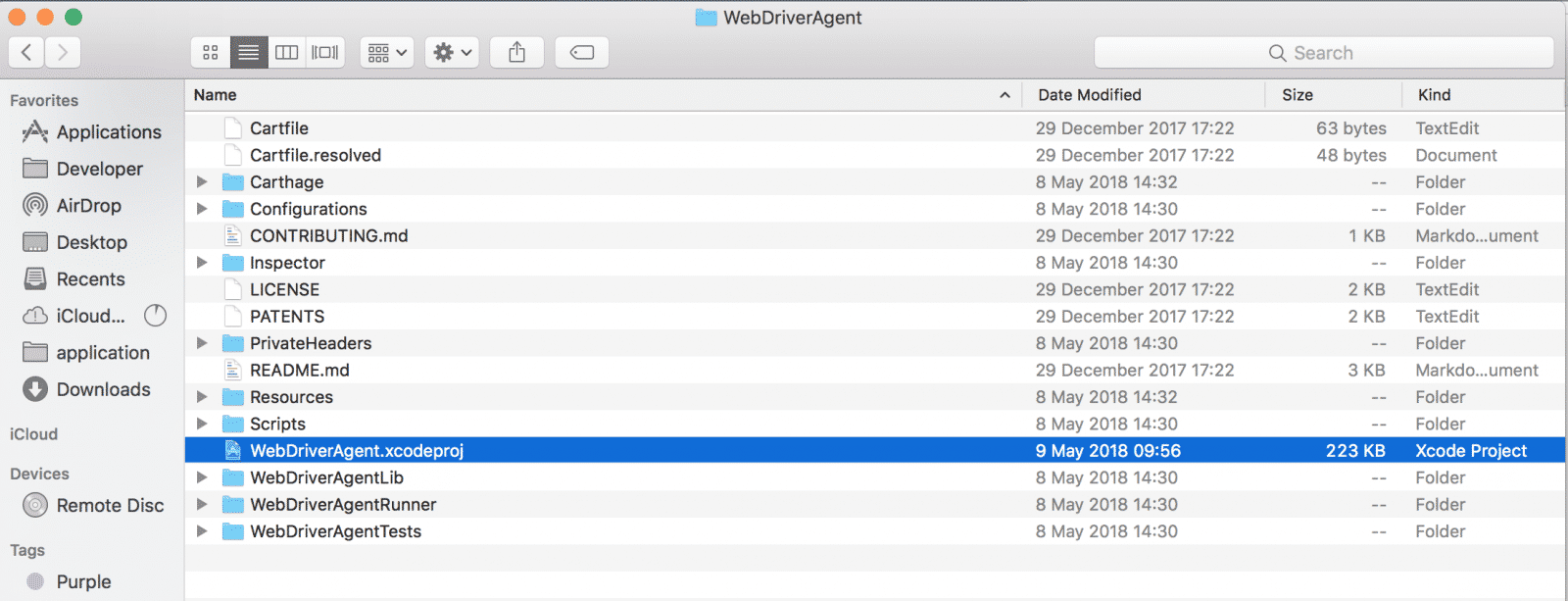Sort by the Kind column header
Image resolution: width=1568 pixels, height=601 pixels.
pos(1434,95)
